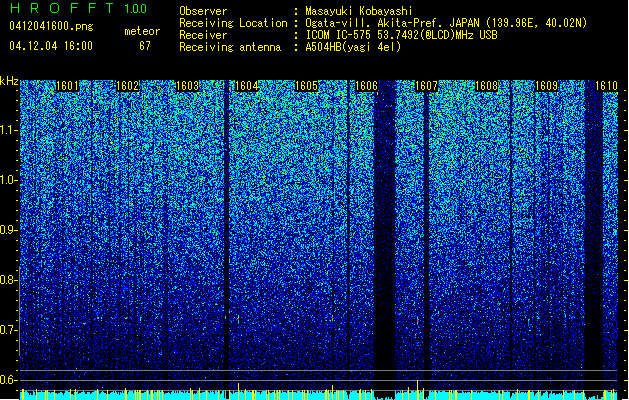Click the Receiving Location label
The width and height of the screenshot is (629, 400).
tap(233, 23)
